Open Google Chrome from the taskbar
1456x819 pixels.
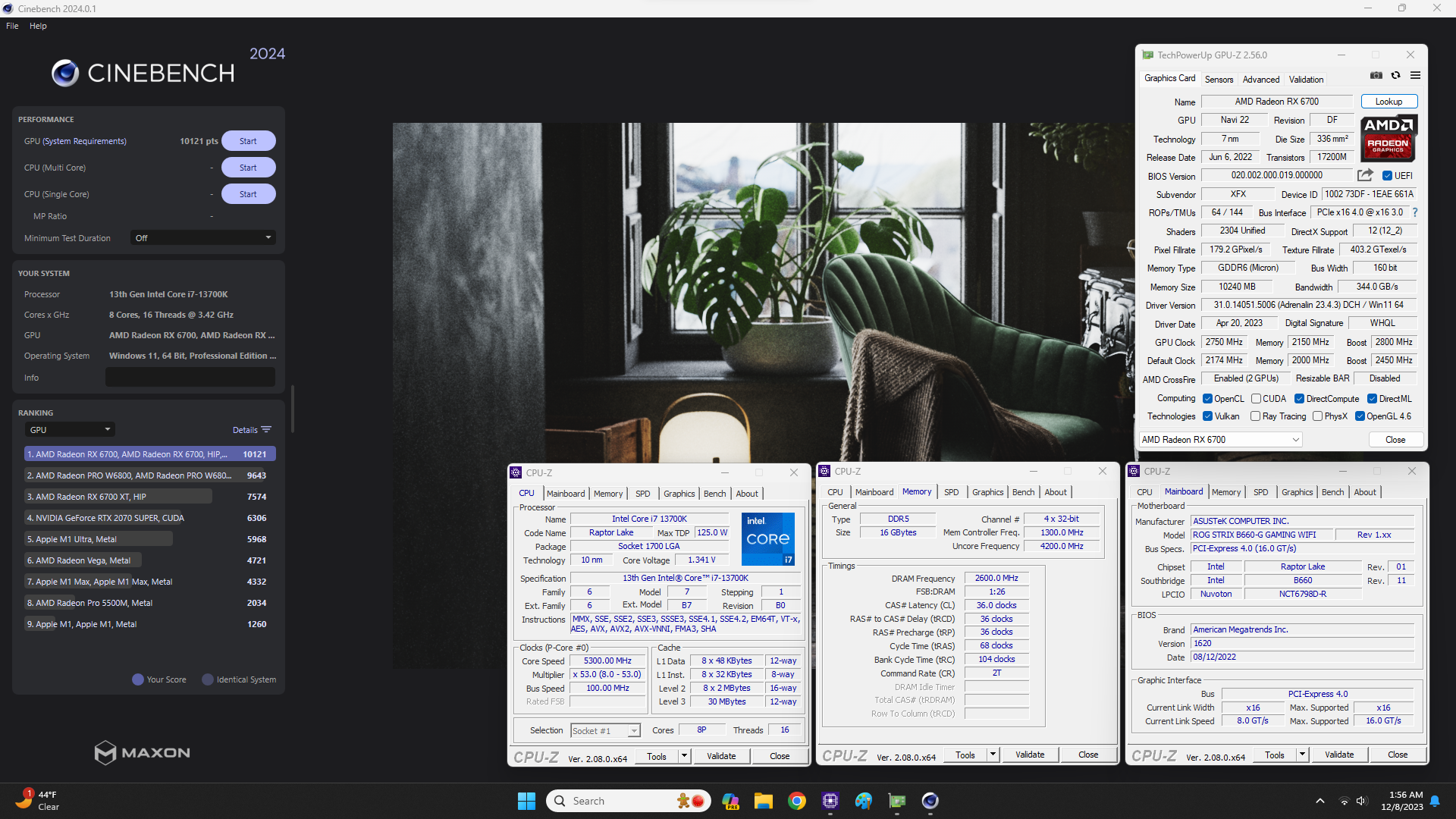coord(797,801)
